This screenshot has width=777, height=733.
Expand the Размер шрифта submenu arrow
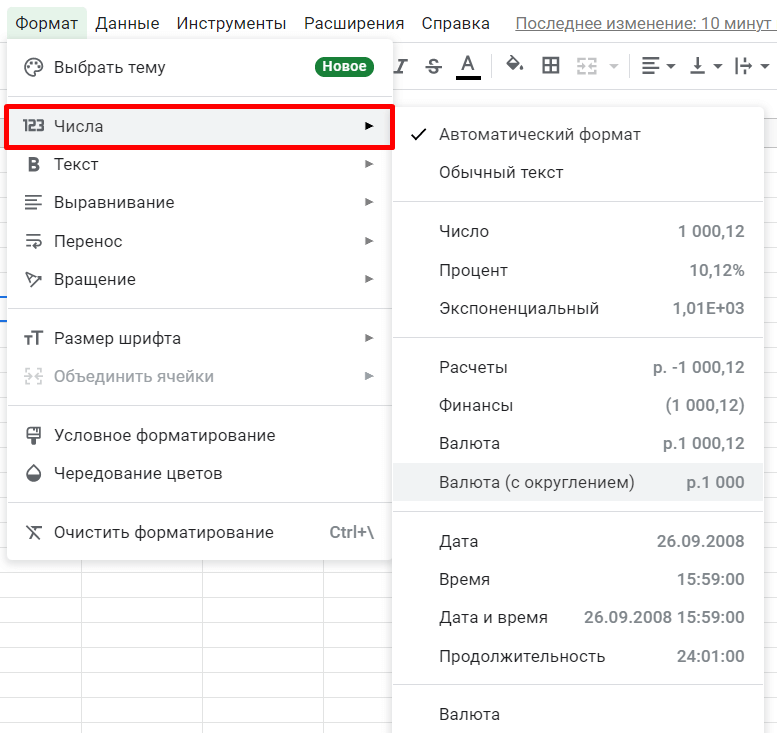[369, 338]
